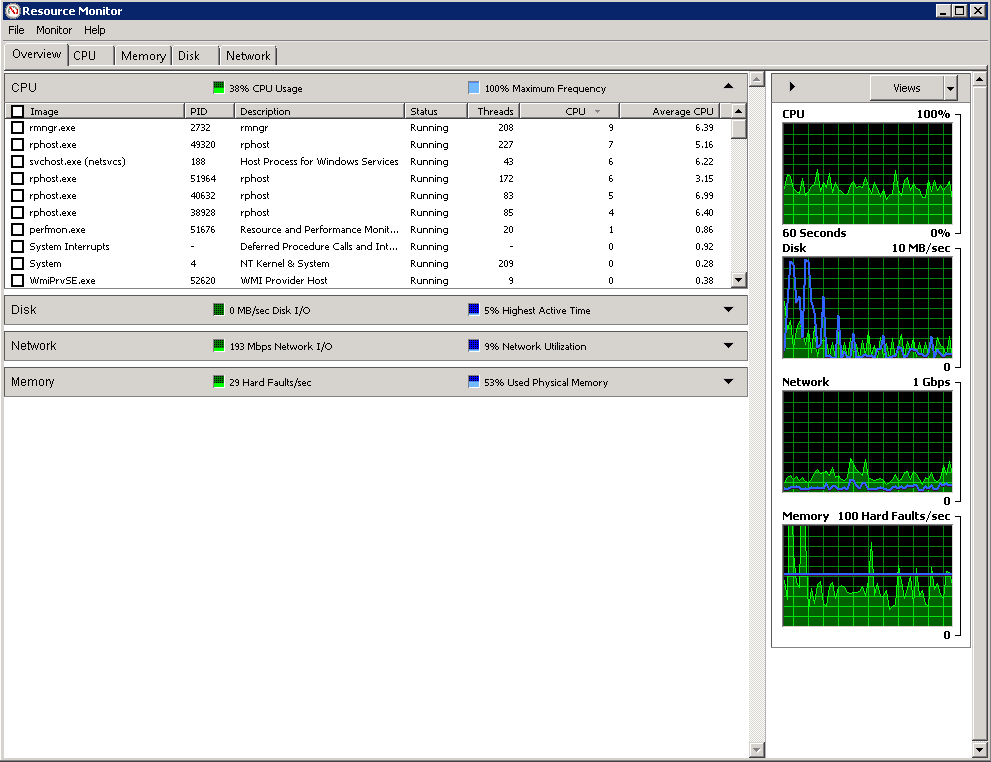Image resolution: width=991 pixels, height=762 pixels.
Task: Click the CPU usage graph
Action: click(867, 173)
